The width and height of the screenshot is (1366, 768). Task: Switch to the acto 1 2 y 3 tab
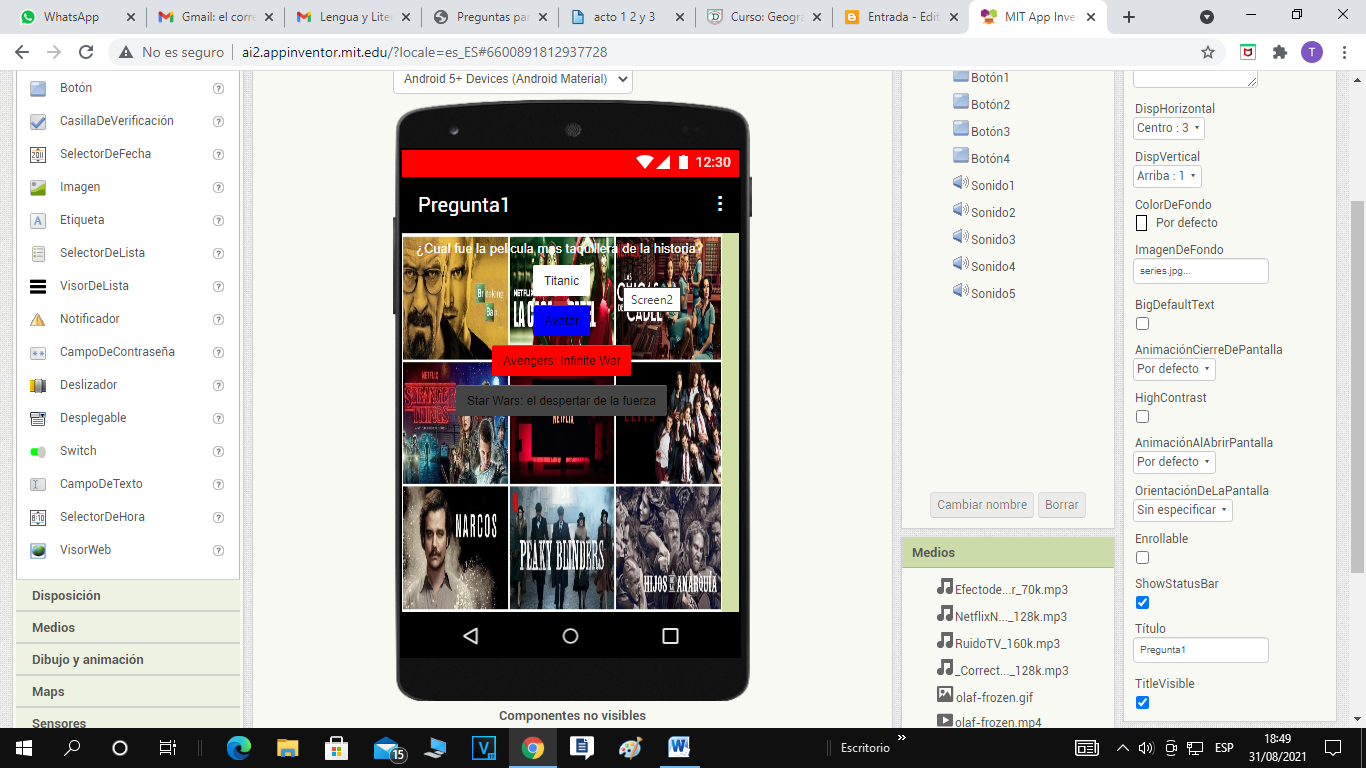point(626,17)
